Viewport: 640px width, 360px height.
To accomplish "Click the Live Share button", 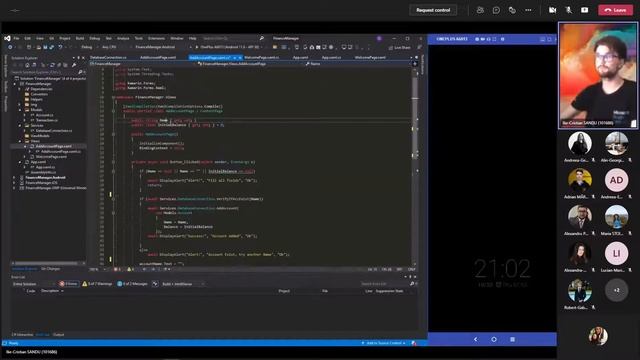I will point(400,48).
